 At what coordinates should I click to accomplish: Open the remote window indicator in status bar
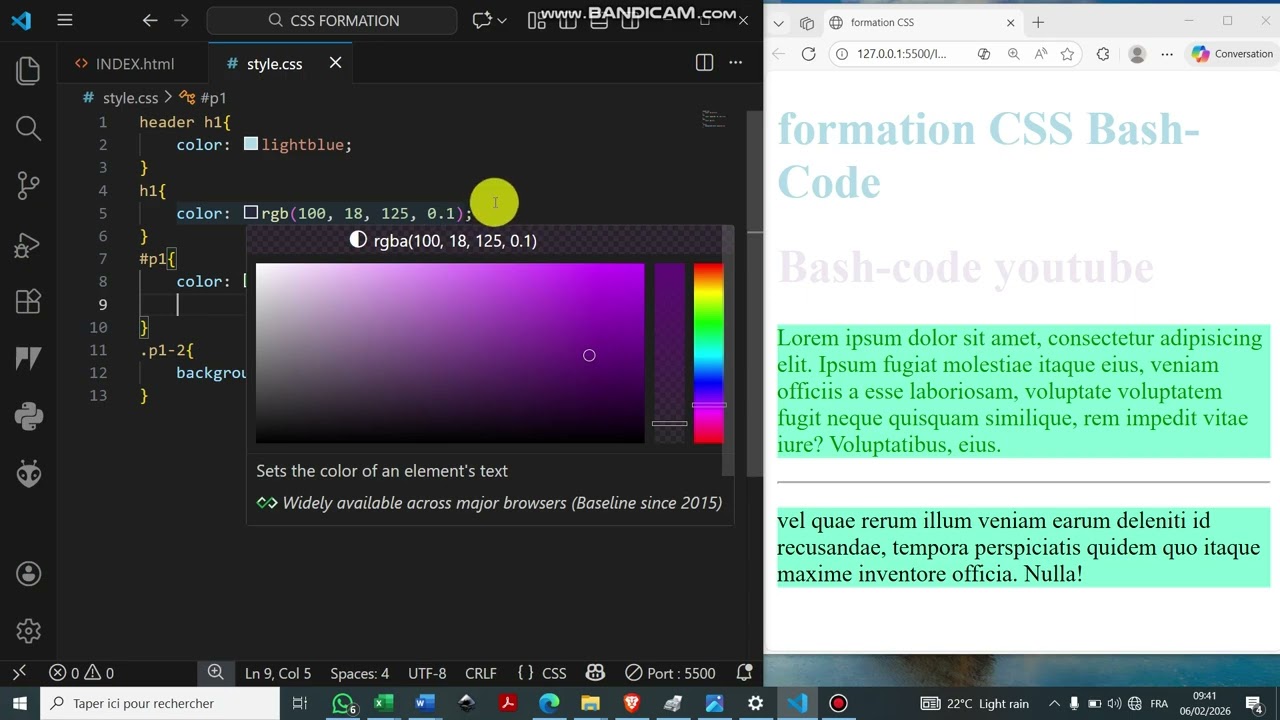pos(18,673)
